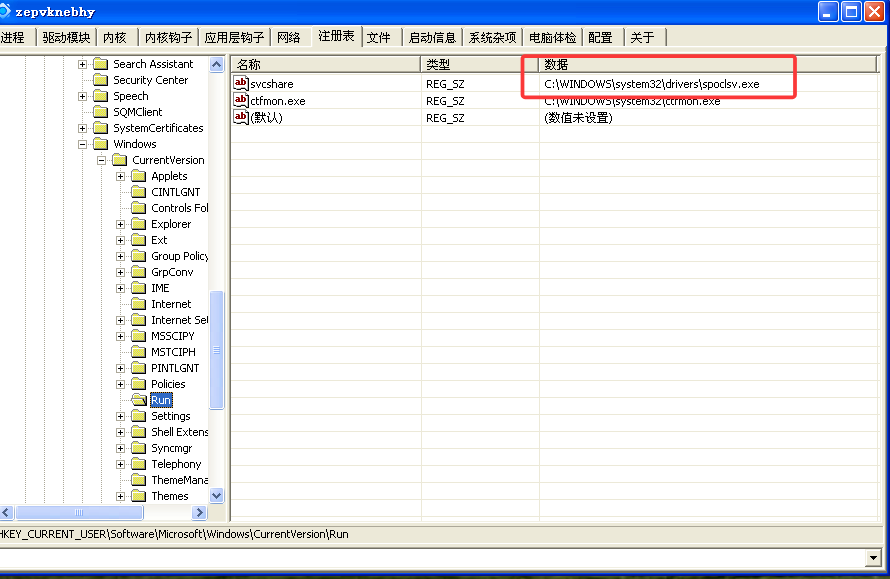This screenshot has width=890, height=579.
Task: Switch to the 驱动模块 tab
Action: pos(66,37)
